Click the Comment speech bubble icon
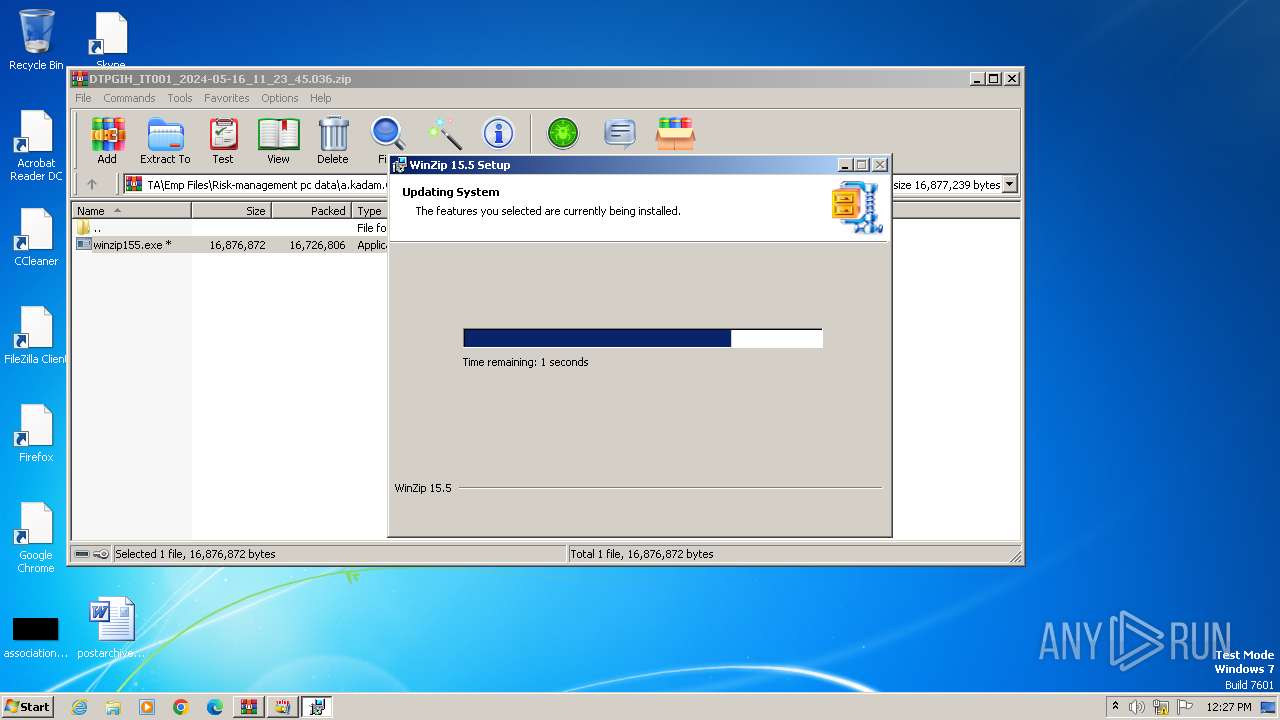This screenshot has height=720, width=1280. [x=620, y=133]
